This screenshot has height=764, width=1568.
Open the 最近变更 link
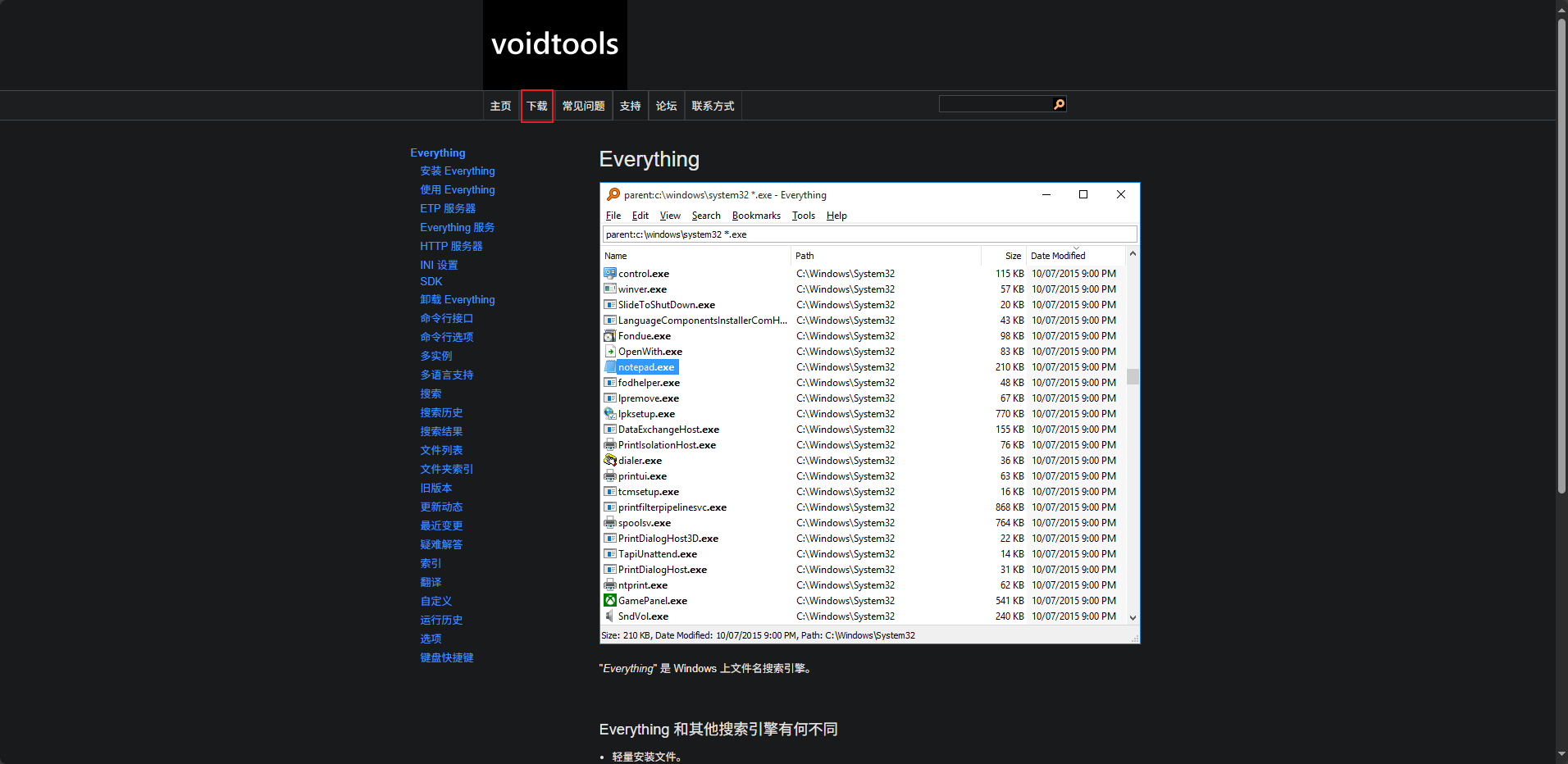[x=441, y=525]
